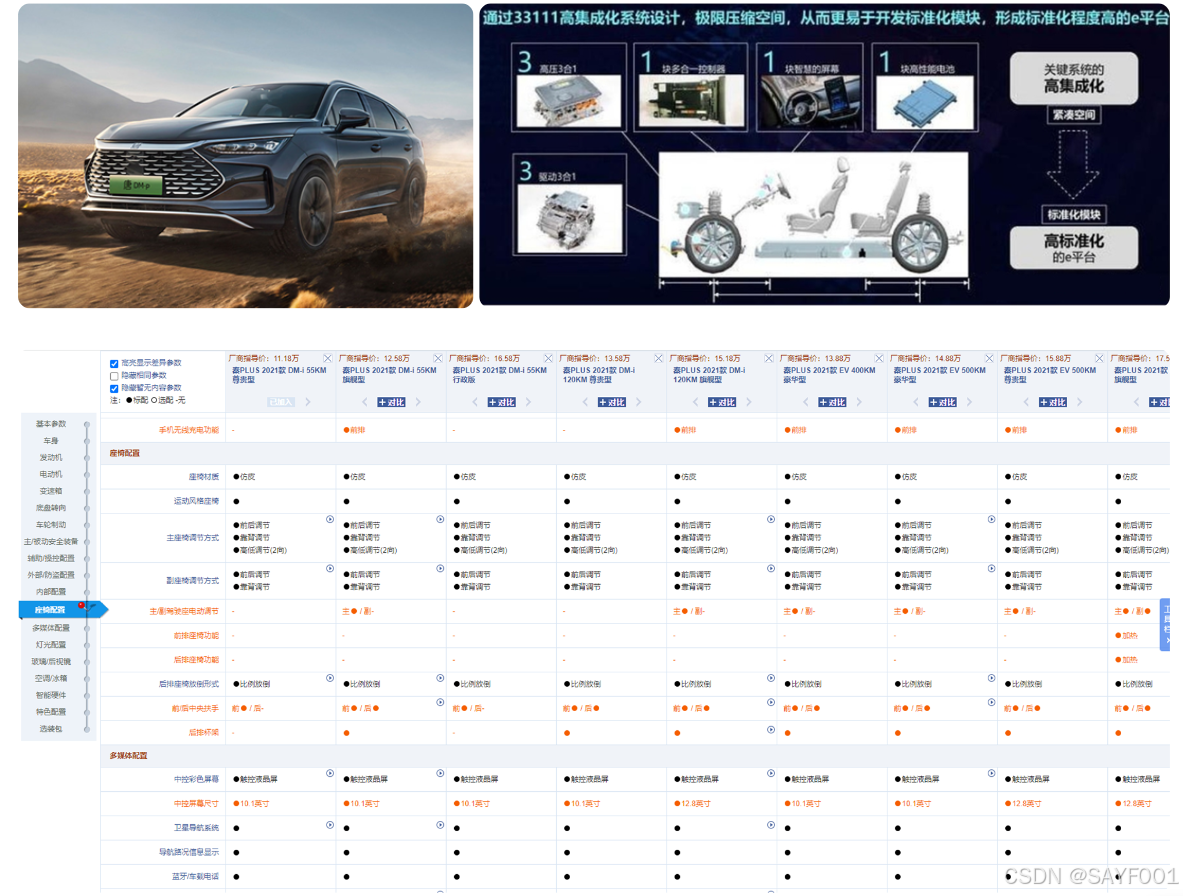Jump to 空调/冰箱 section in sidebar

tap(51, 678)
